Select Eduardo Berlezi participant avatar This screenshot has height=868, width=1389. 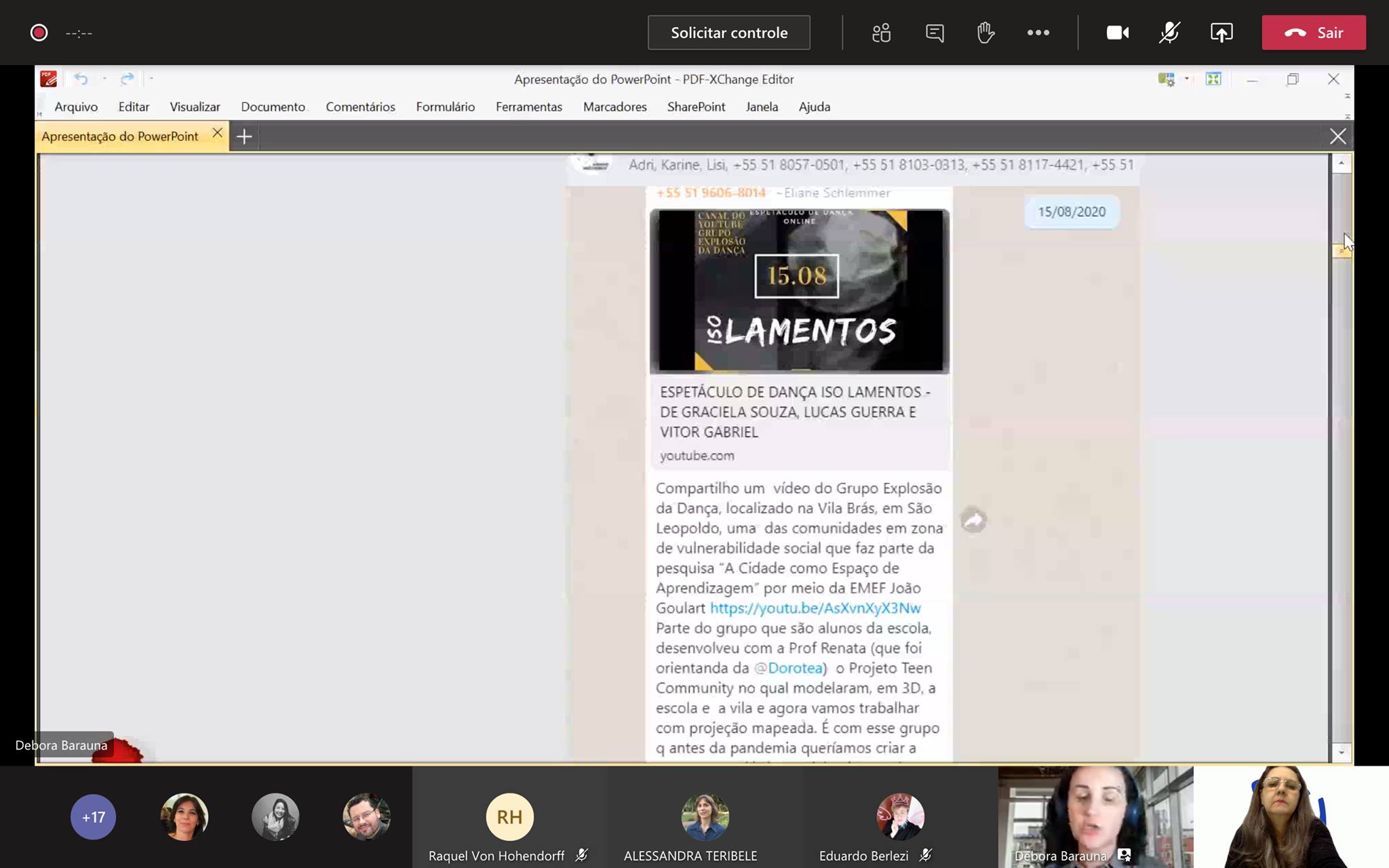coord(900,816)
